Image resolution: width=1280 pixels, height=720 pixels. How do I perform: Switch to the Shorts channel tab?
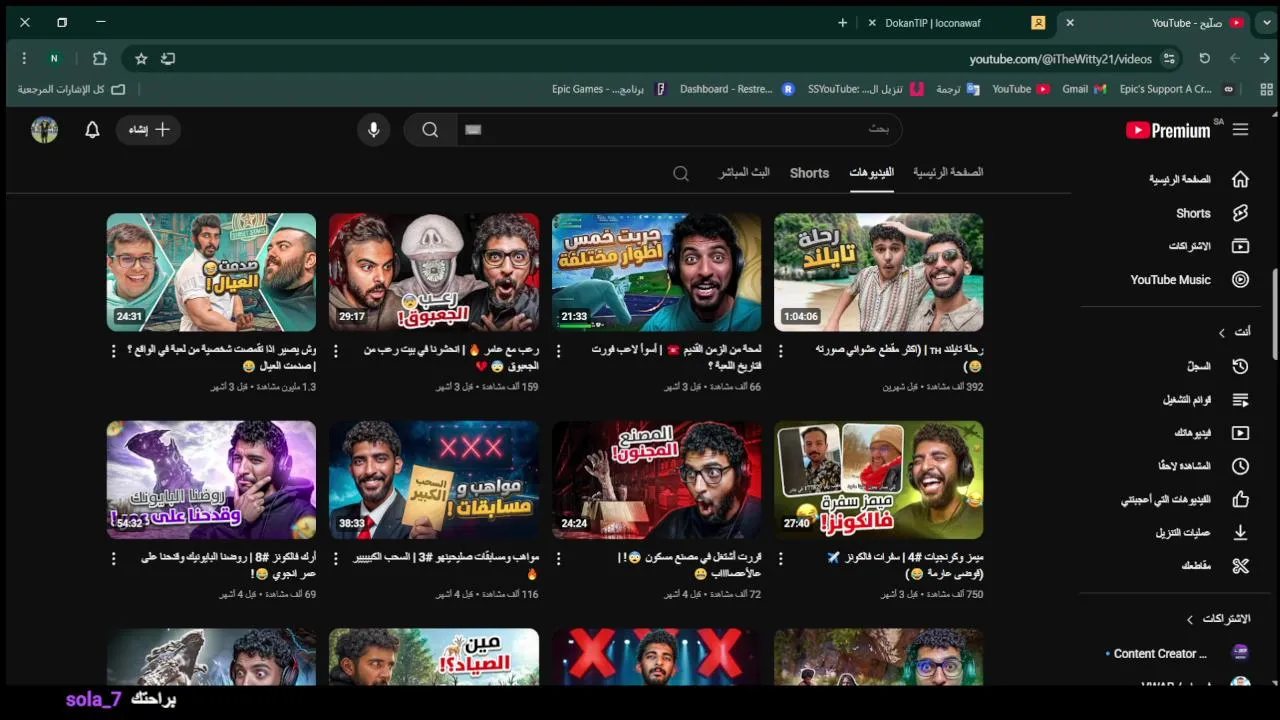click(809, 173)
